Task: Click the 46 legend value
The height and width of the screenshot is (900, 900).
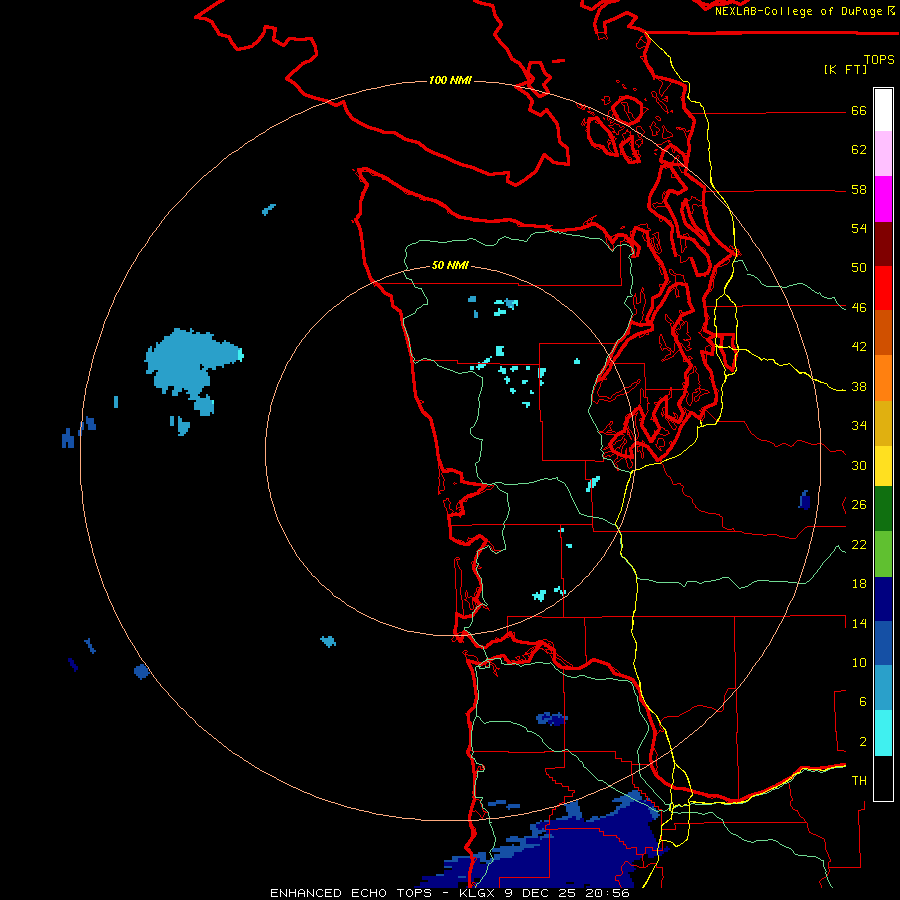Action: 859,308
